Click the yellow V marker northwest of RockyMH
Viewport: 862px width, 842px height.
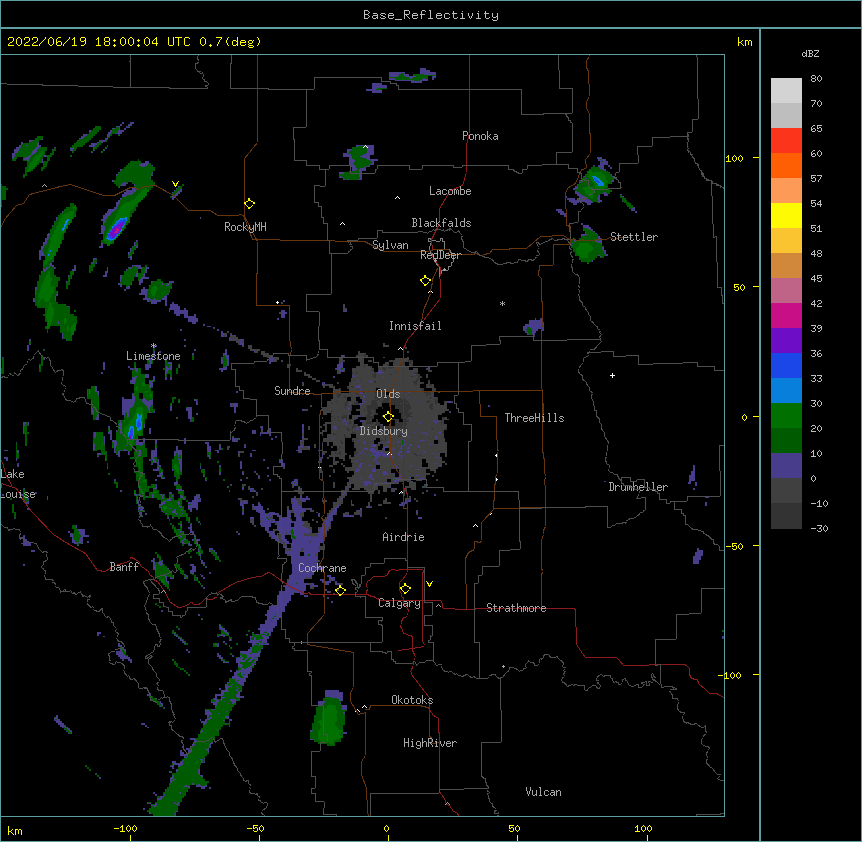[175, 184]
